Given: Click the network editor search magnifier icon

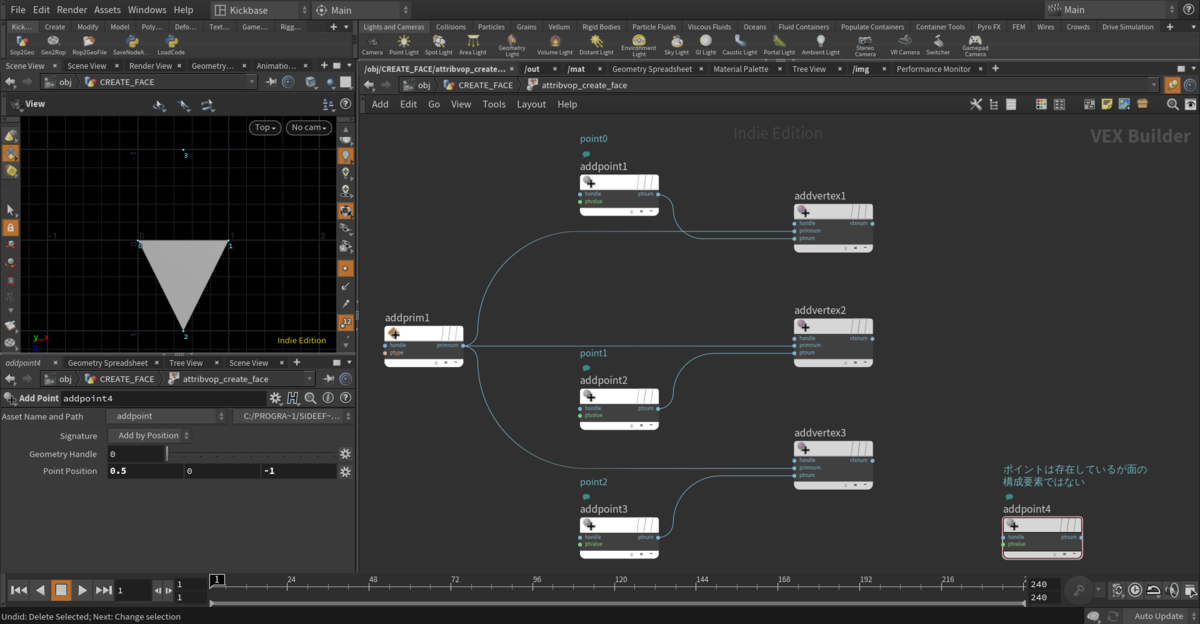Looking at the screenshot, I should click(x=1173, y=104).
